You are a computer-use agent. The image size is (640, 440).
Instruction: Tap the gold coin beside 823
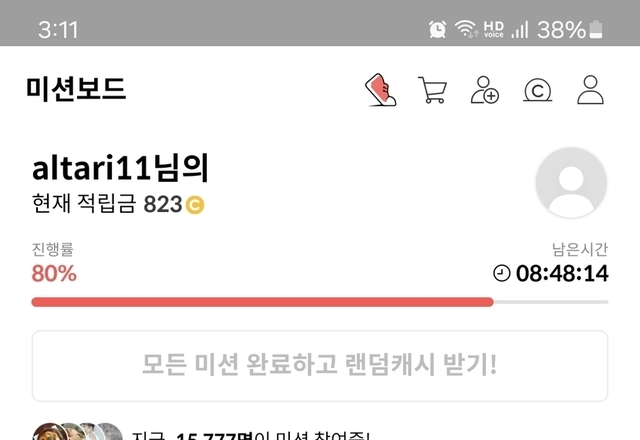pos(195,205)
